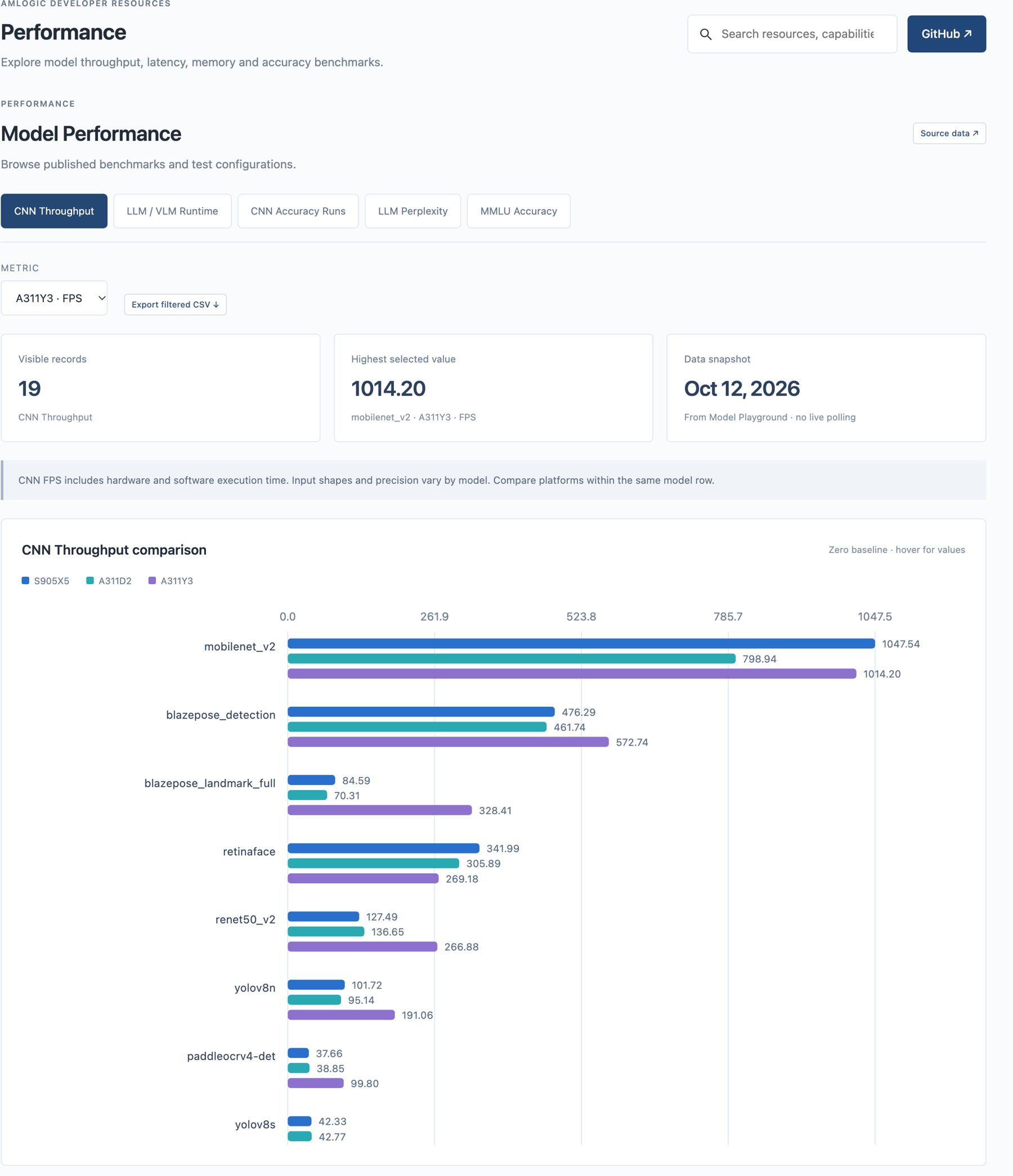Toggle the S905X5 legend swatch

(x=25, y=581)
